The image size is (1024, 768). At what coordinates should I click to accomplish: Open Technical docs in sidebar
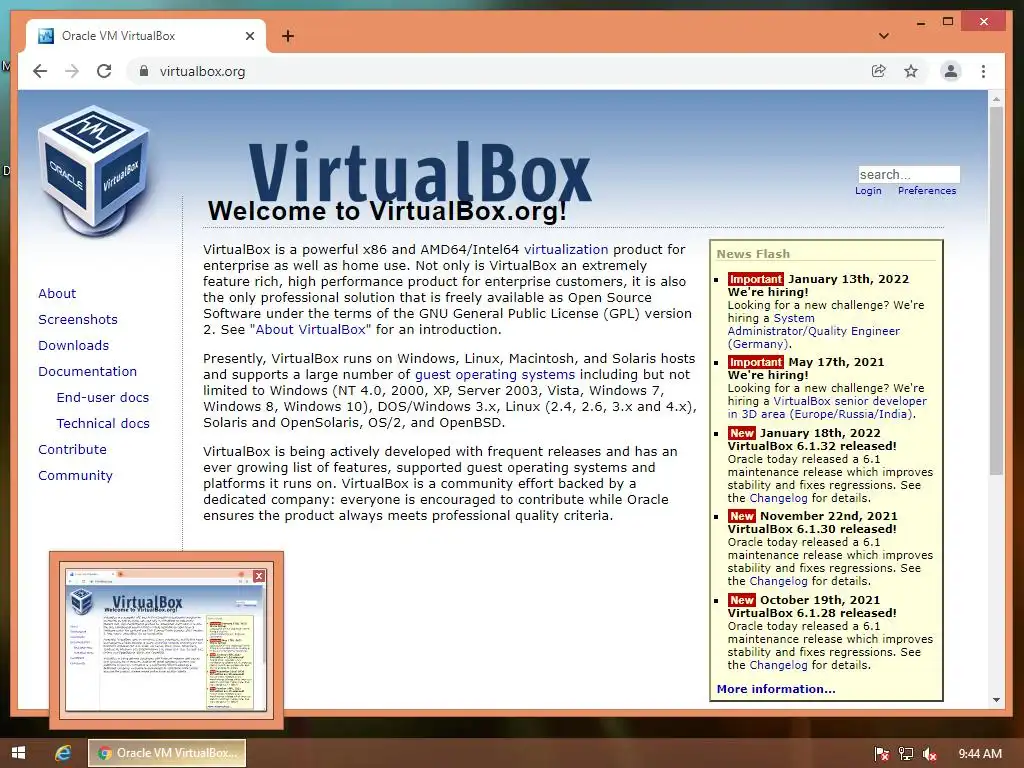tap(103, 423)
